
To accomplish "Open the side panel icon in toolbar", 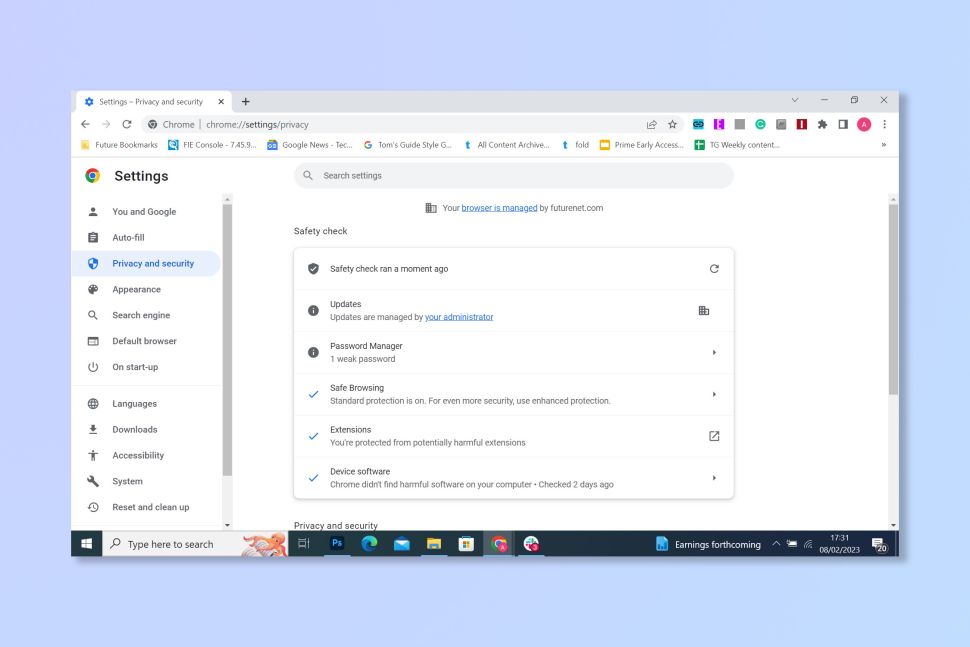I will coord(843,124).
